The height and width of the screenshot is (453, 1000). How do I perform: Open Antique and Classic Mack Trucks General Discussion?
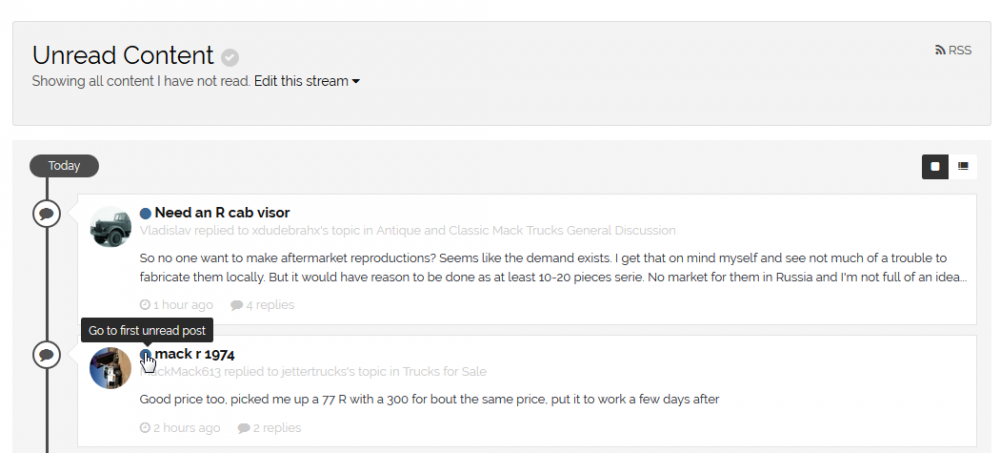click(x=526, y=230)
